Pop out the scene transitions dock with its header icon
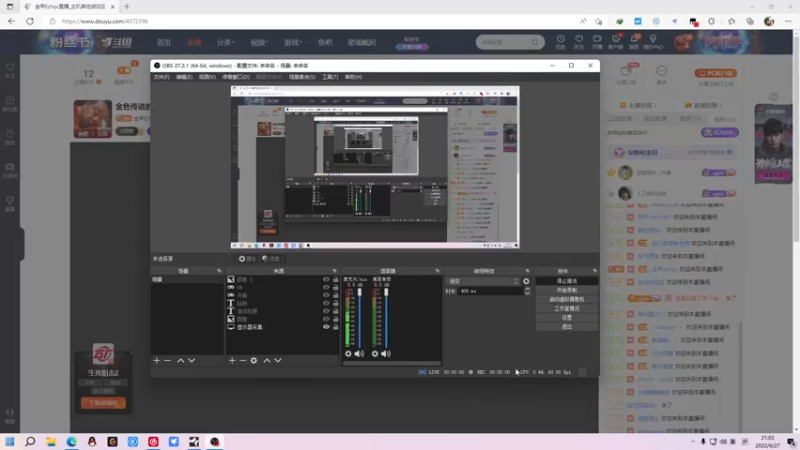 528,271
